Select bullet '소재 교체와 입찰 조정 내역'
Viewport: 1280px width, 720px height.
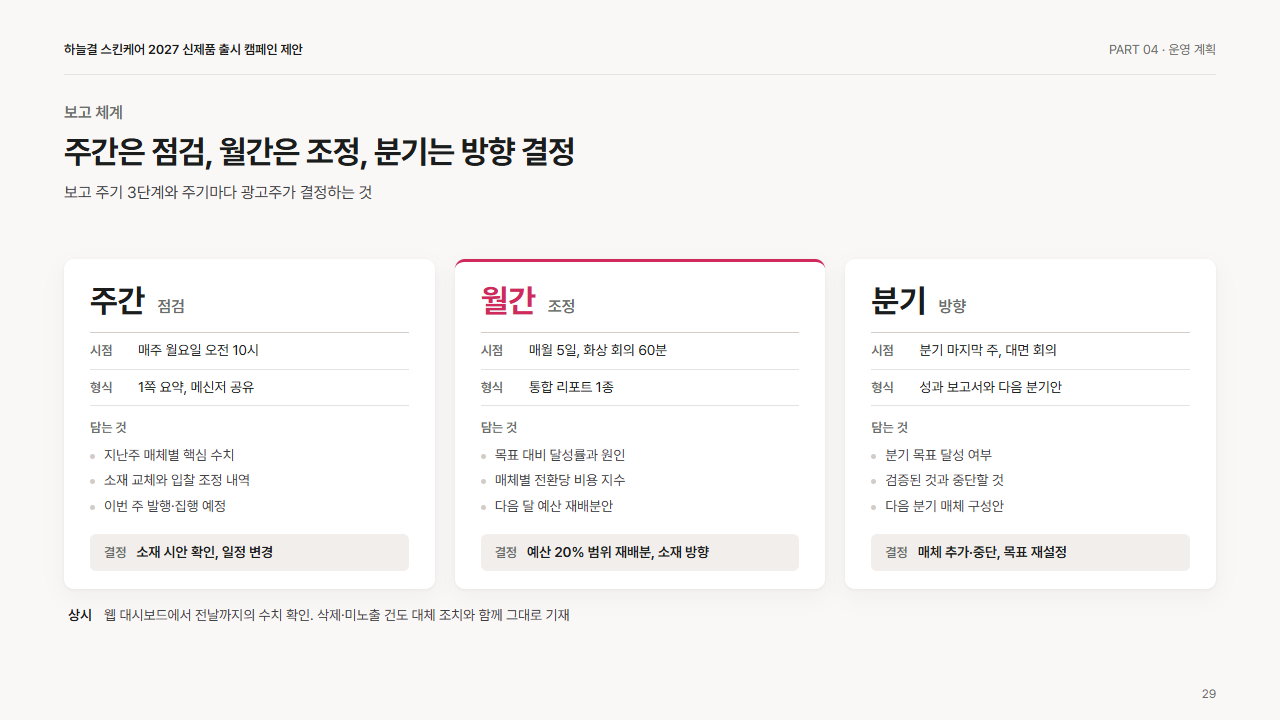pos(177,481)
